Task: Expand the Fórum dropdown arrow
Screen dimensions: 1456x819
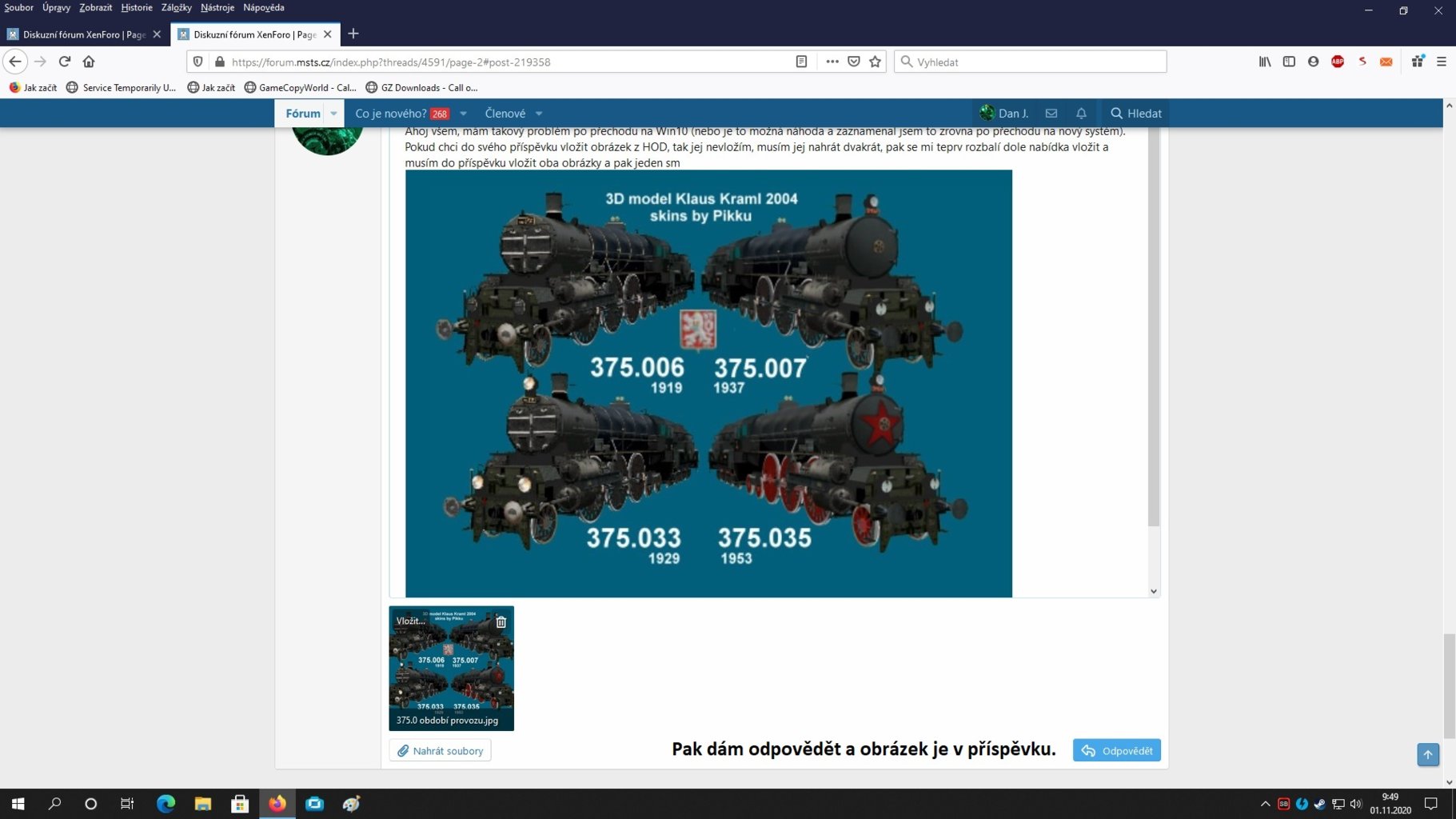Action: point(333,113)
